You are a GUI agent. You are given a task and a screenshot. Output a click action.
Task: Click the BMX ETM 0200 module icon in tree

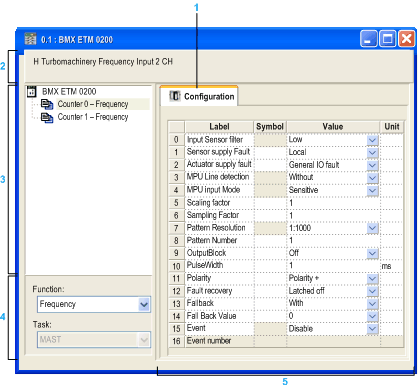pos(32,91)
